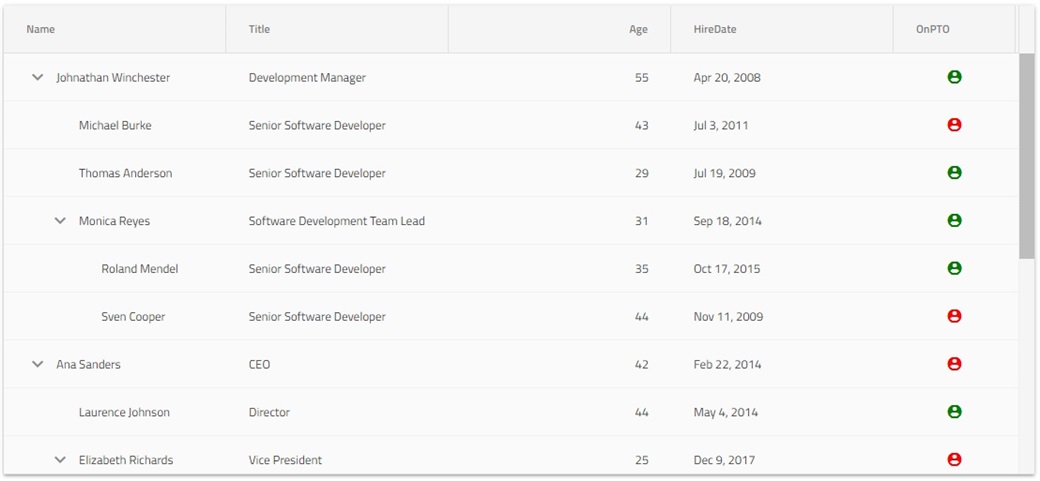Click Monica Reyes' green PTO status icon
This screenshot has height=481, width=1040.
click(x=954, y=221)
